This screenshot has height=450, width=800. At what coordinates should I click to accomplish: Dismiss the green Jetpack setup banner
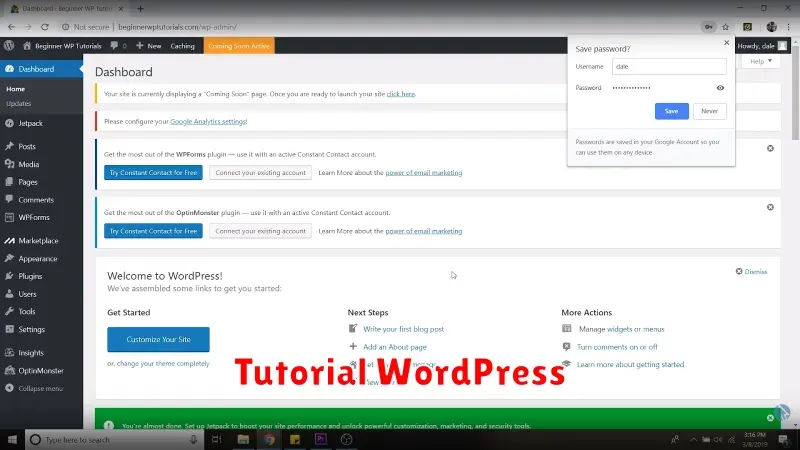pos(770,418)
